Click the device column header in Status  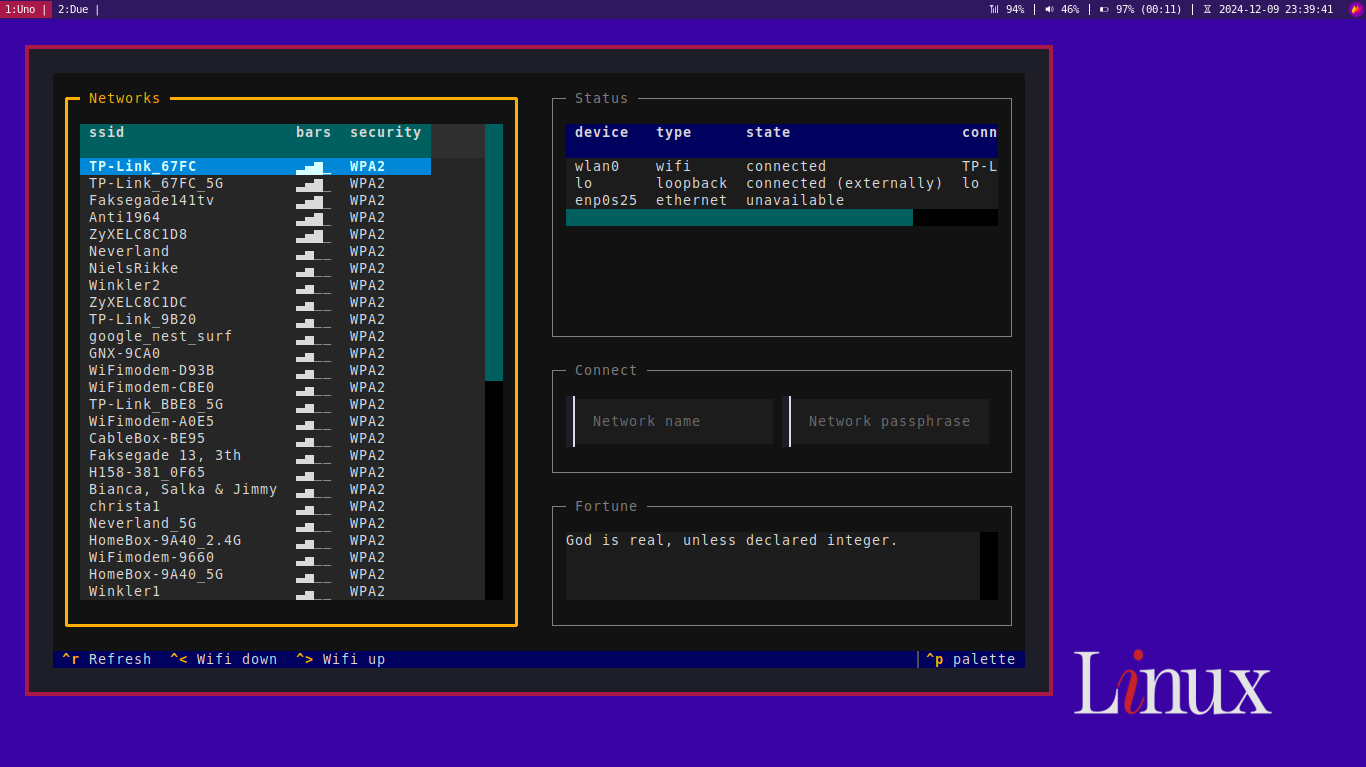[602, 132]
